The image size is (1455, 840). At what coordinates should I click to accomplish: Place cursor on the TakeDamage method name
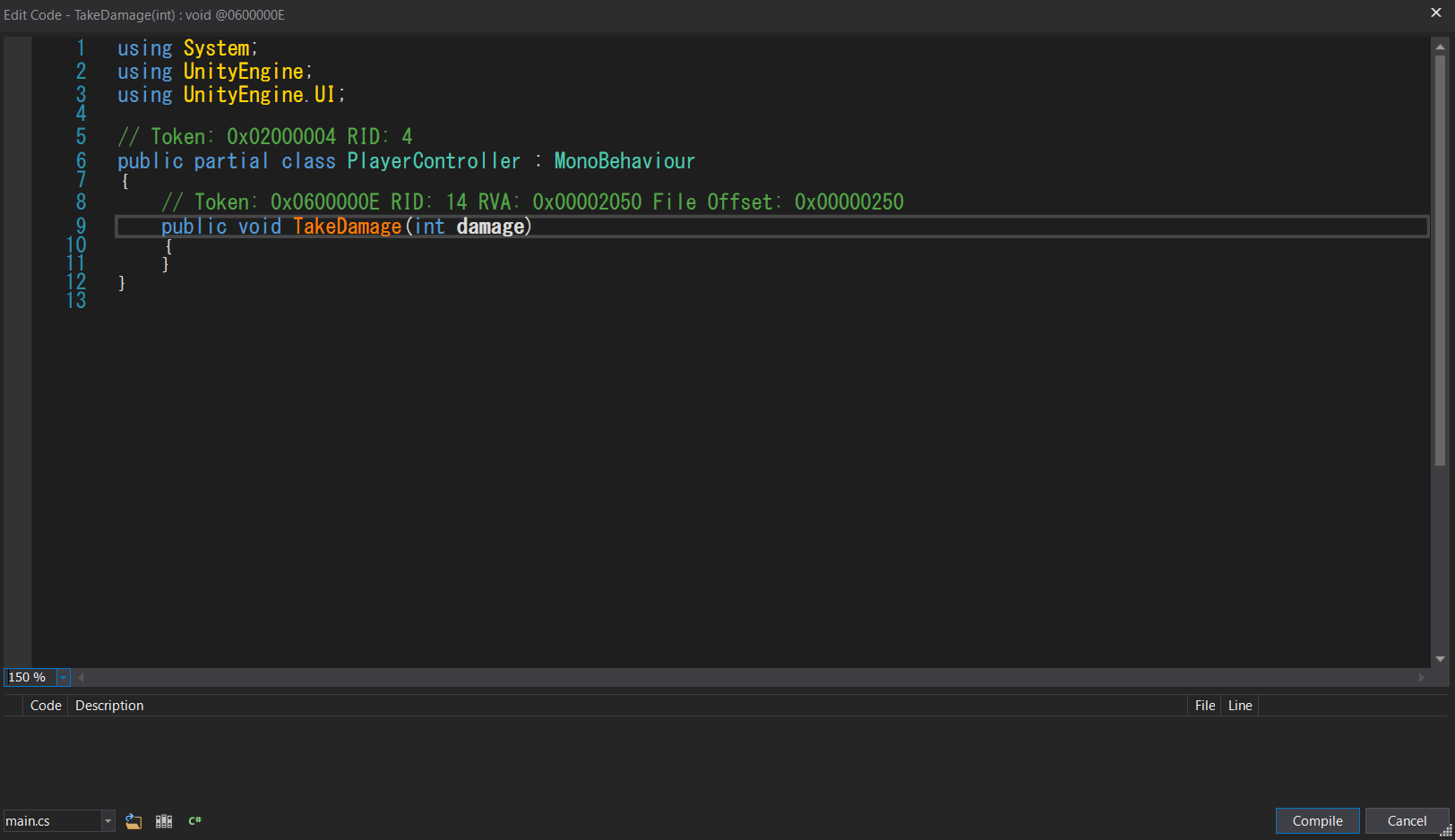point(348,227)
